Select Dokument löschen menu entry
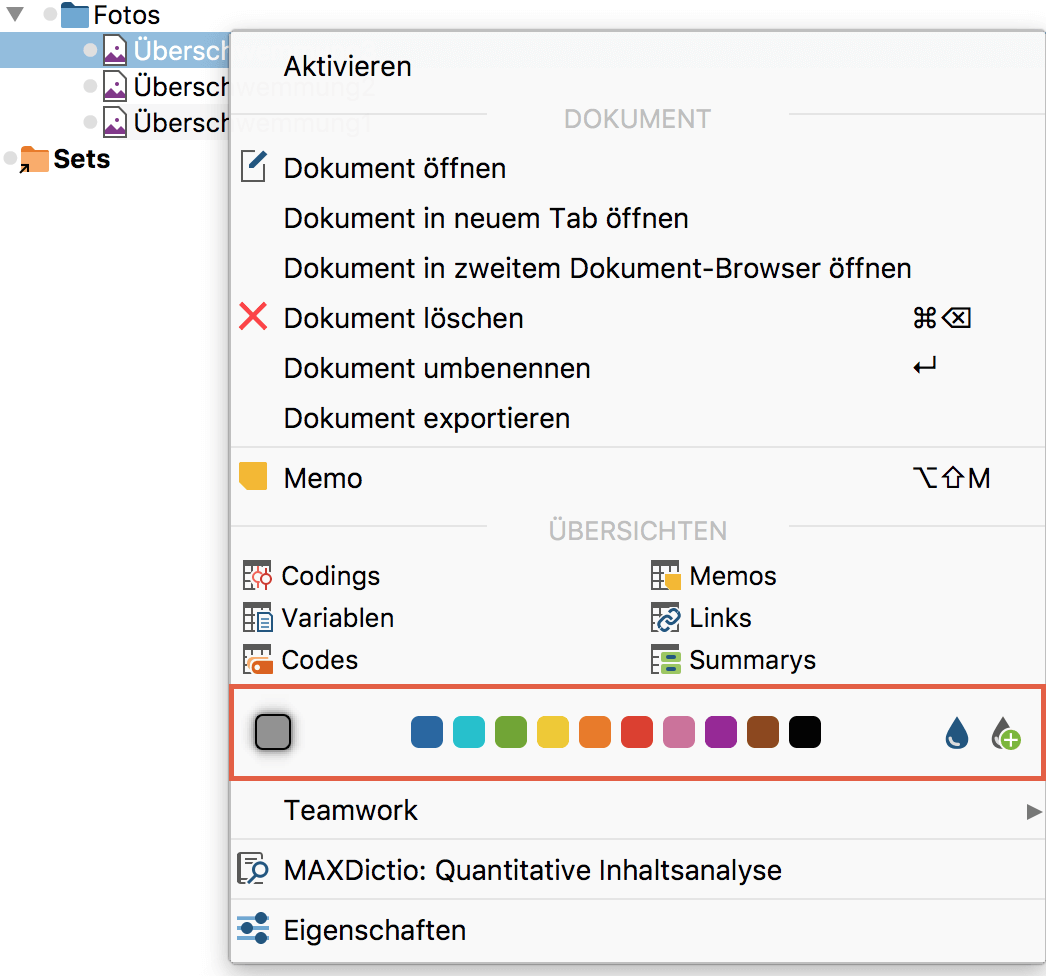The image size is (1046, 976). pos(403,319)
